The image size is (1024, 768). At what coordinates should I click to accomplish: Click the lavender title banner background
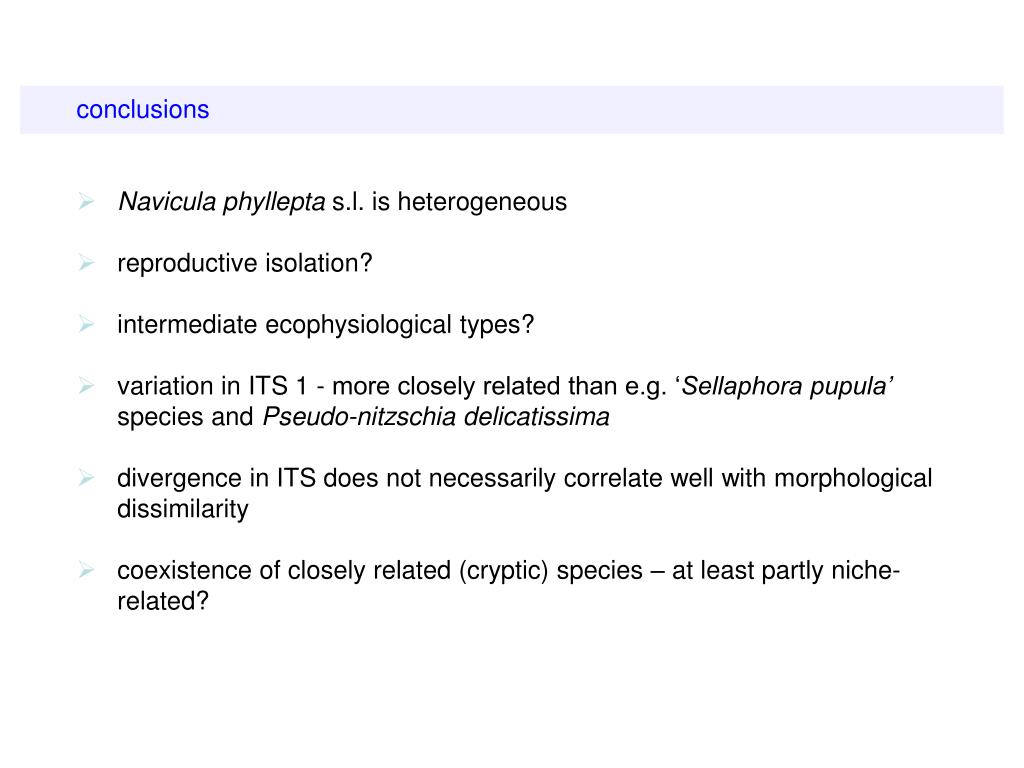512,110
